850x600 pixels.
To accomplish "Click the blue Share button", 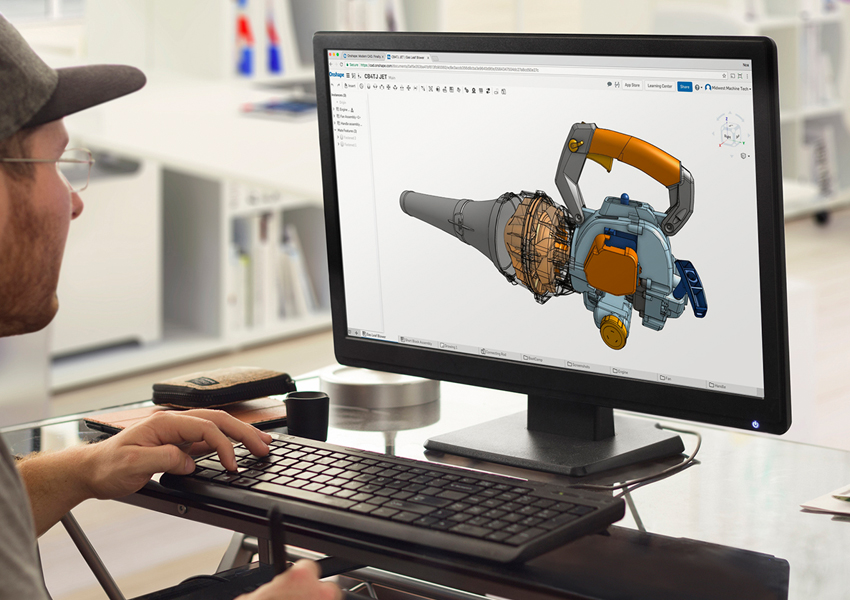I will click(x=684, y=87).
